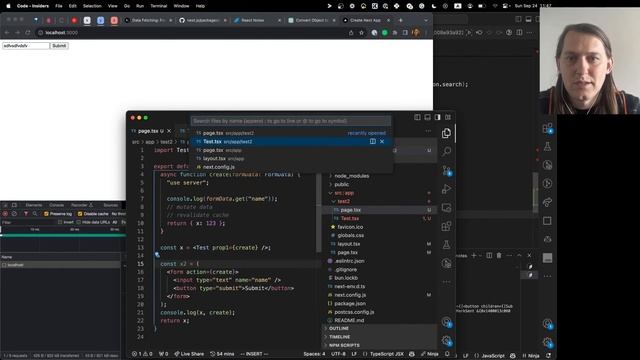Open globals.css in the file explorer
The height and width of the screenshot is (360, 640).
click(x=351, y=235)
